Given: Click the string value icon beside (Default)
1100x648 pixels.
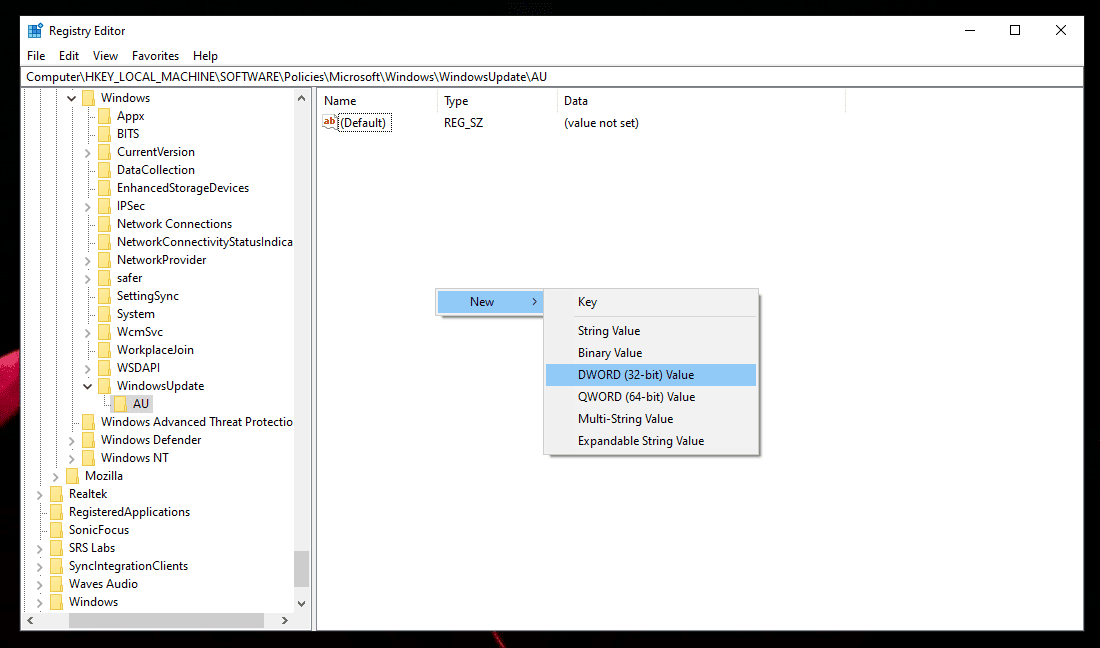Looking at the screenshot, I should [x=330, y=123].
